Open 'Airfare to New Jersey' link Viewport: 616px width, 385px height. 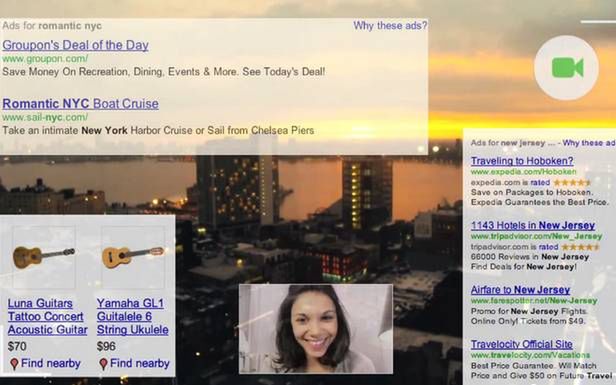coord(520,290)
